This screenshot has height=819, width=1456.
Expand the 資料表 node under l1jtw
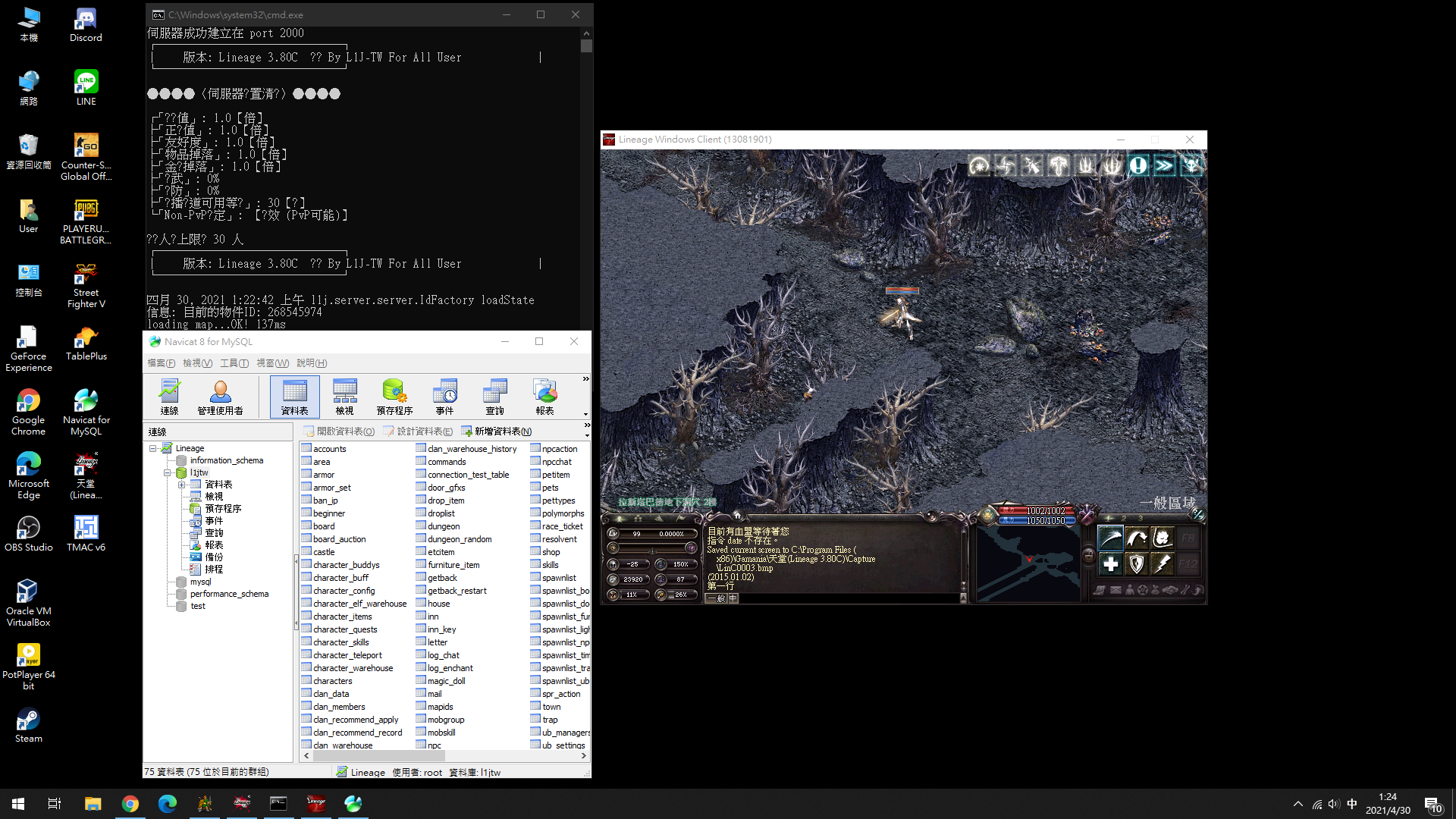(182, 485)
